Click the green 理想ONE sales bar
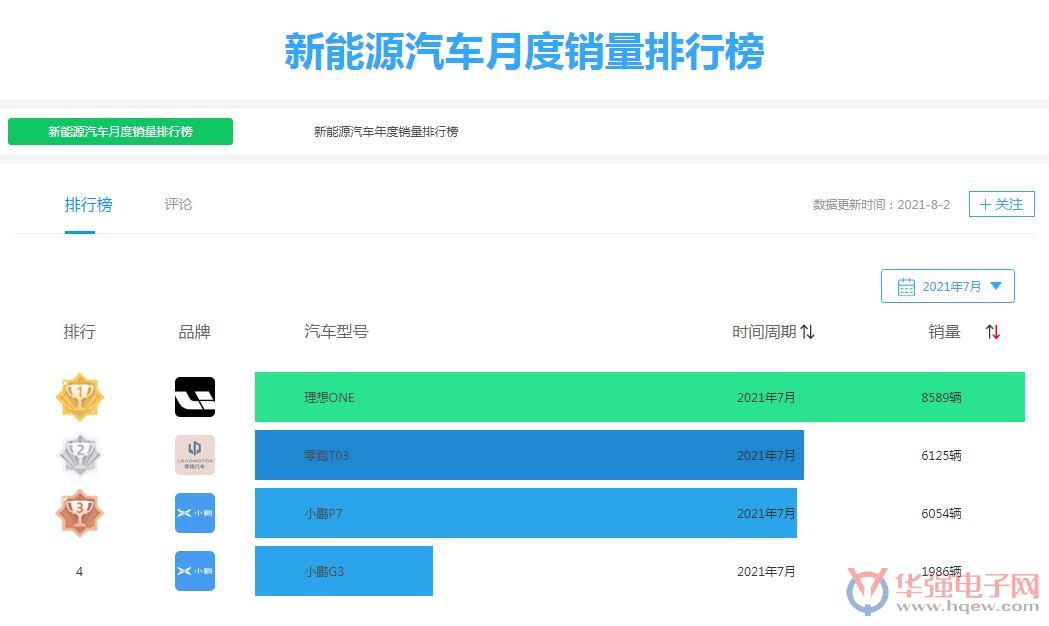The width and height of the screenshot is (1049, 626). click(640, 397)
